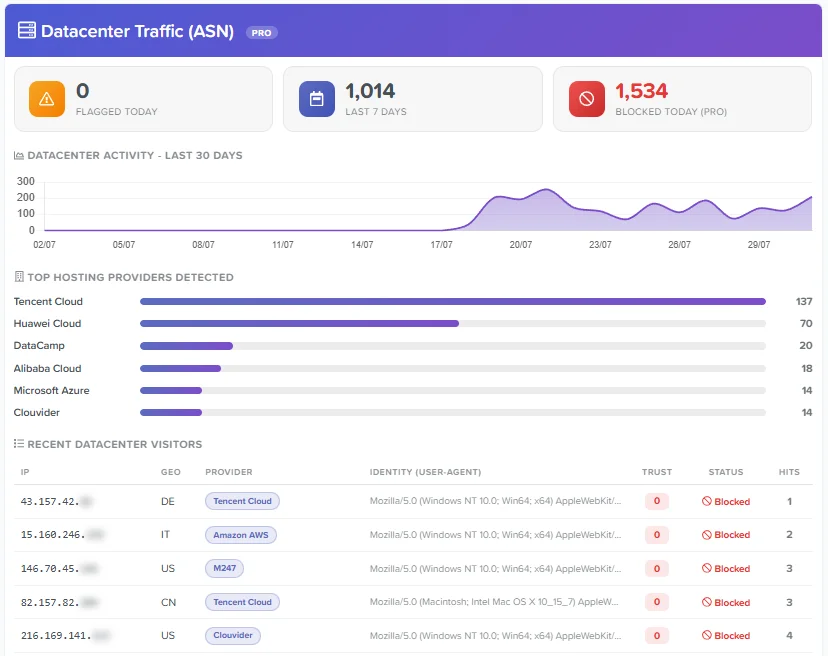Click the blue calendar icon for Last 7 Days
The image size is (828, 656).
pos(317,99)
